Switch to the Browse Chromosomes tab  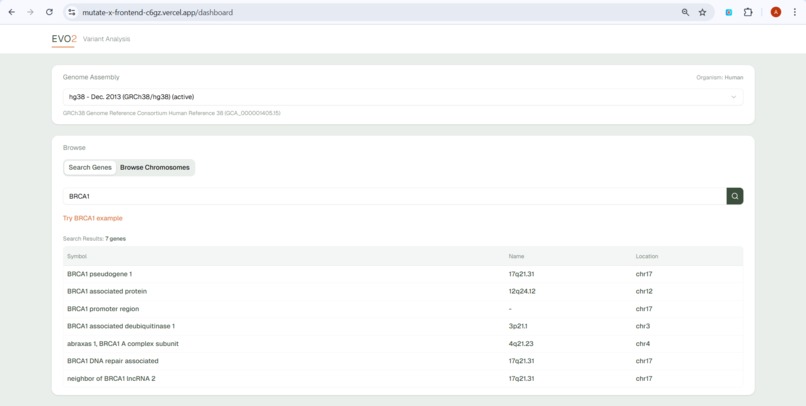[x=155, y=168]
